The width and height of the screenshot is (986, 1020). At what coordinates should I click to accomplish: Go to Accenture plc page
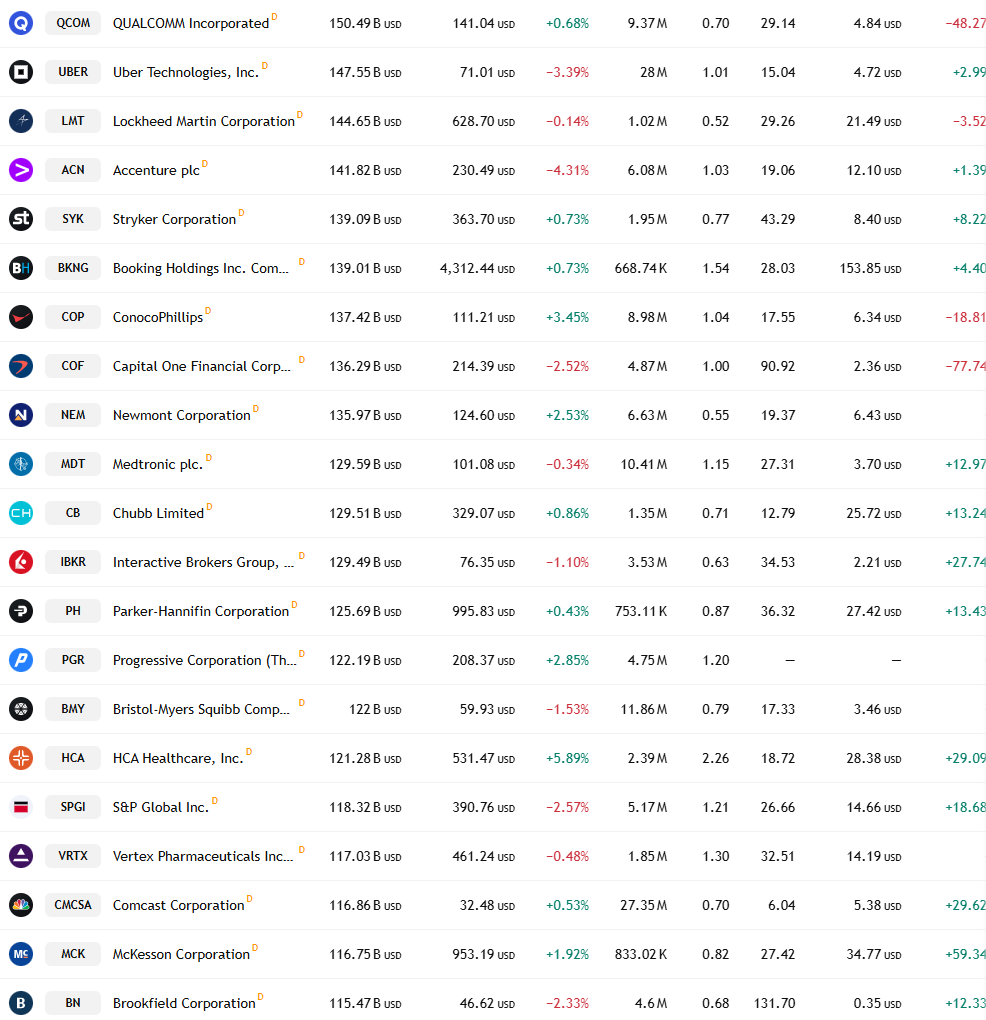(156, 170)
